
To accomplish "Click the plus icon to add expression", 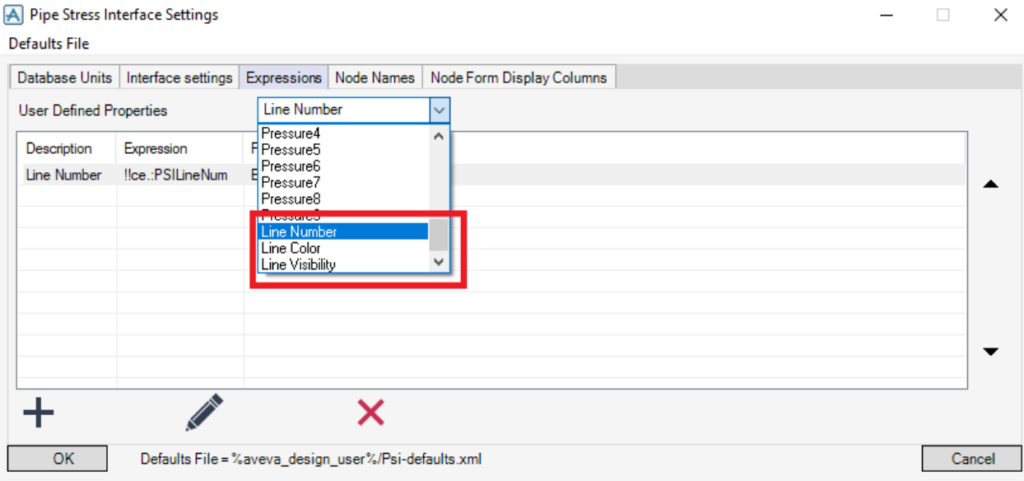I will click(38, 412).
